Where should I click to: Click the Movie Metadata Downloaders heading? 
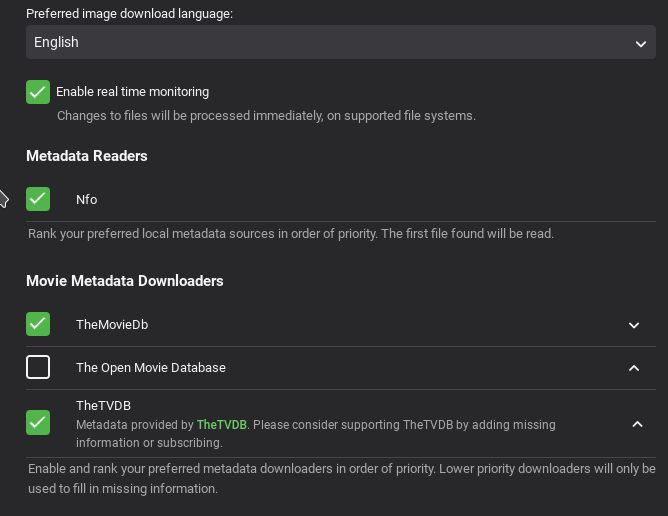tap(125, 281)
